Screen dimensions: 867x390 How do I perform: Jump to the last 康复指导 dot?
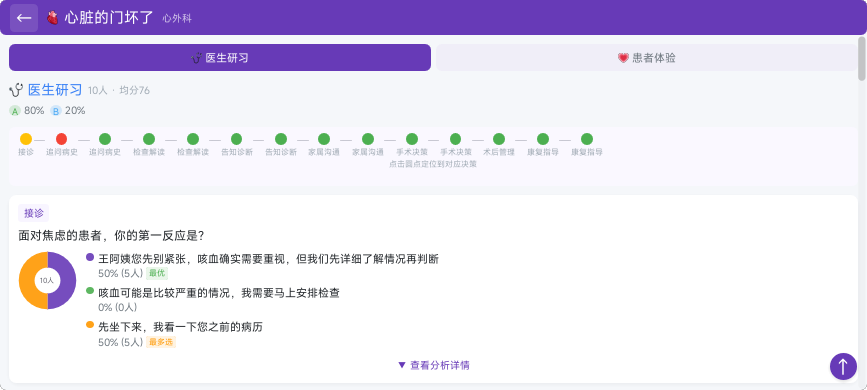[x=587, y=139]
